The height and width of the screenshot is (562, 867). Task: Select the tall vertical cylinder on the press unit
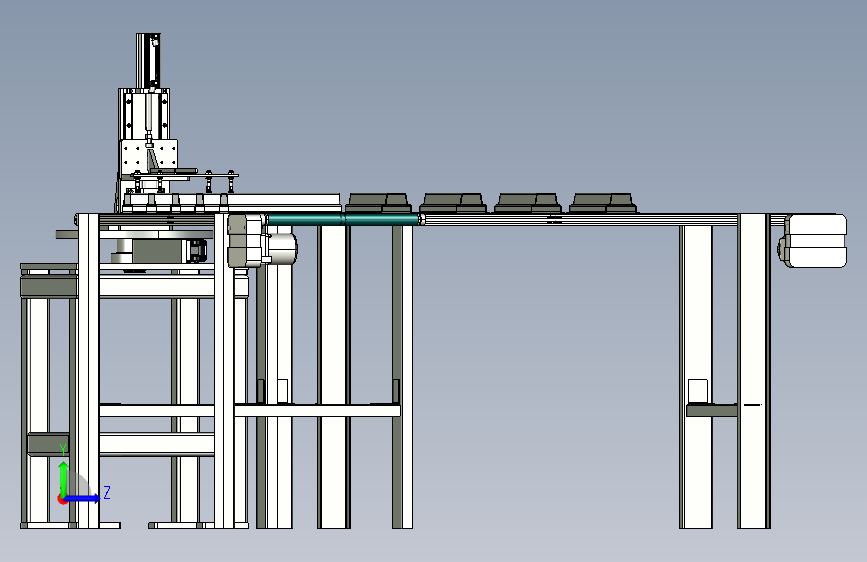pyautogui.click(x=148, y=61)
